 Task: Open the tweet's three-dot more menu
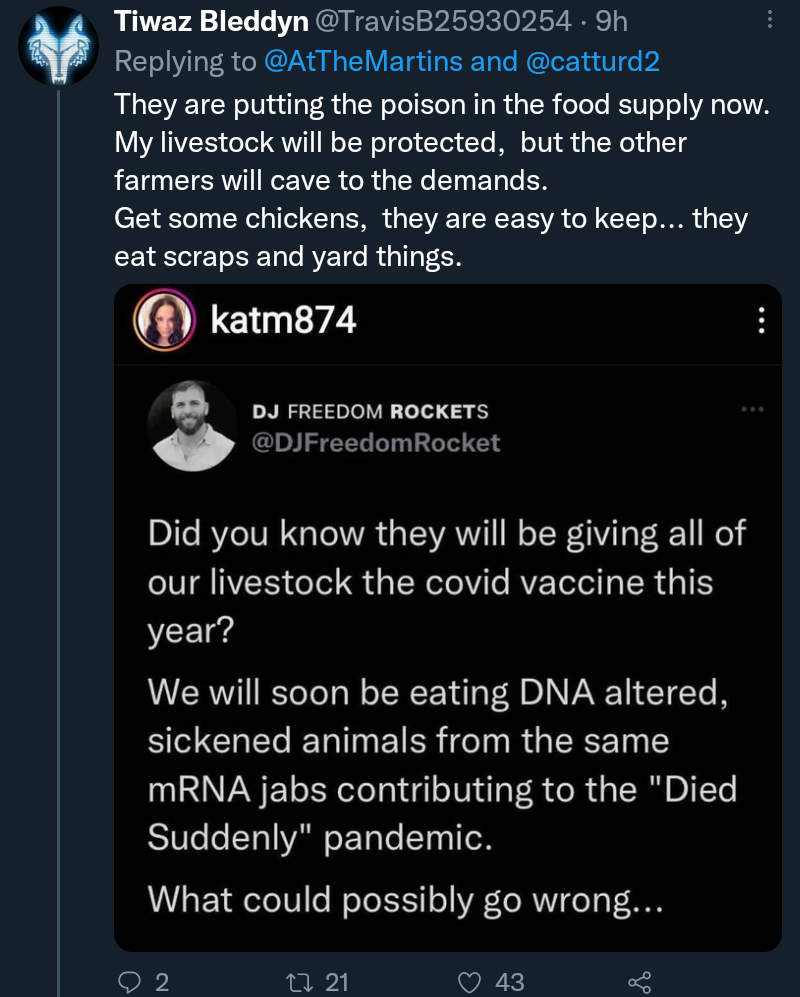pos(768,20)
